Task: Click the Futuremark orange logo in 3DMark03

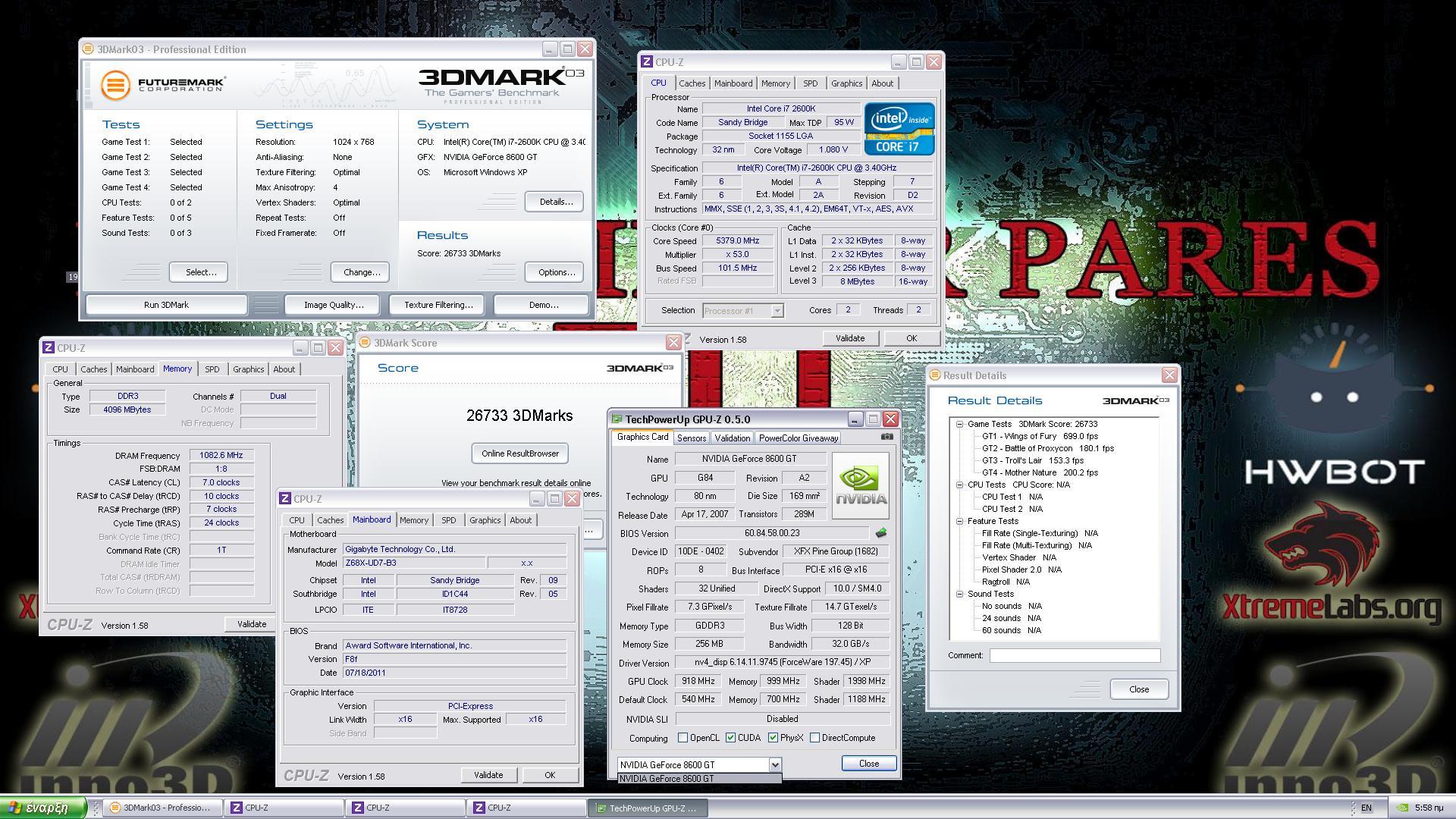Action: tap(115, 85)
